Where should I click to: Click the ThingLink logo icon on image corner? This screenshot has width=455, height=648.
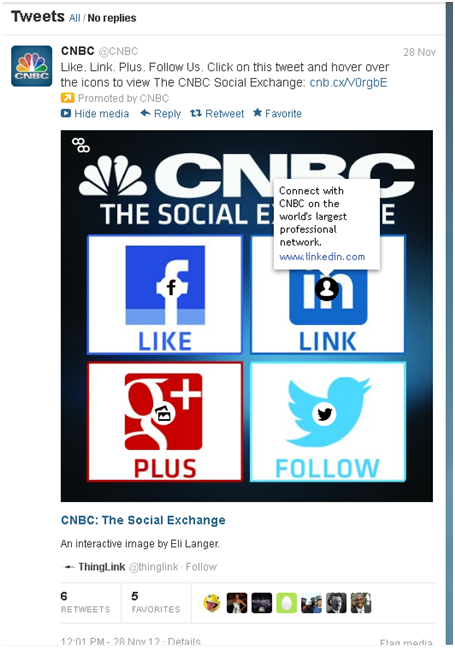point(81,145)
